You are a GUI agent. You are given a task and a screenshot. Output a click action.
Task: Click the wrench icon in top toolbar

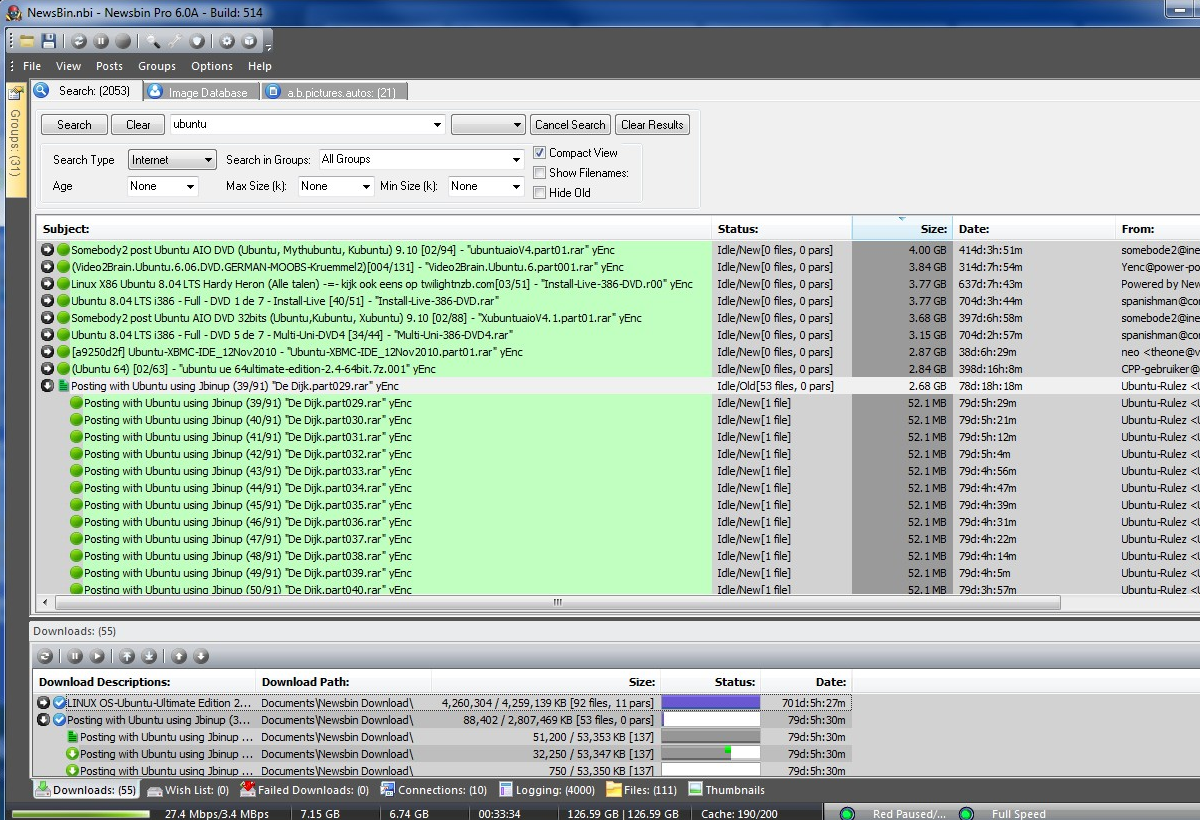tap(175, 41)
